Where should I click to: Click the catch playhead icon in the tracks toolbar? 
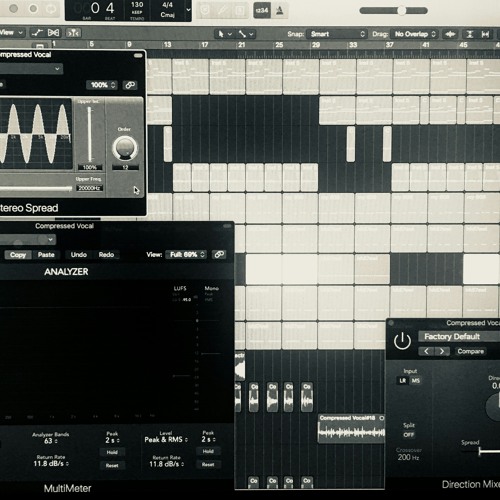pyautogui.click(x=73, y=33)
